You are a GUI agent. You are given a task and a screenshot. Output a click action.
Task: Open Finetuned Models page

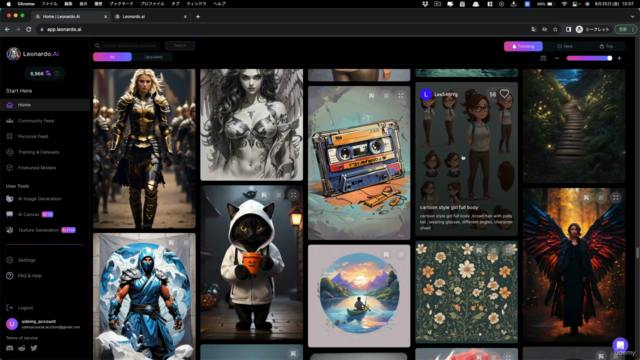37,168
